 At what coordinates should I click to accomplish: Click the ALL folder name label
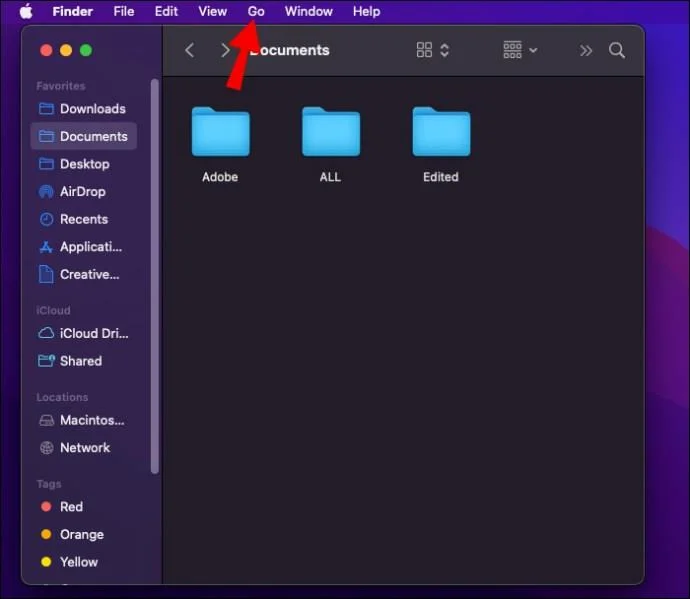tap(330, 177)
